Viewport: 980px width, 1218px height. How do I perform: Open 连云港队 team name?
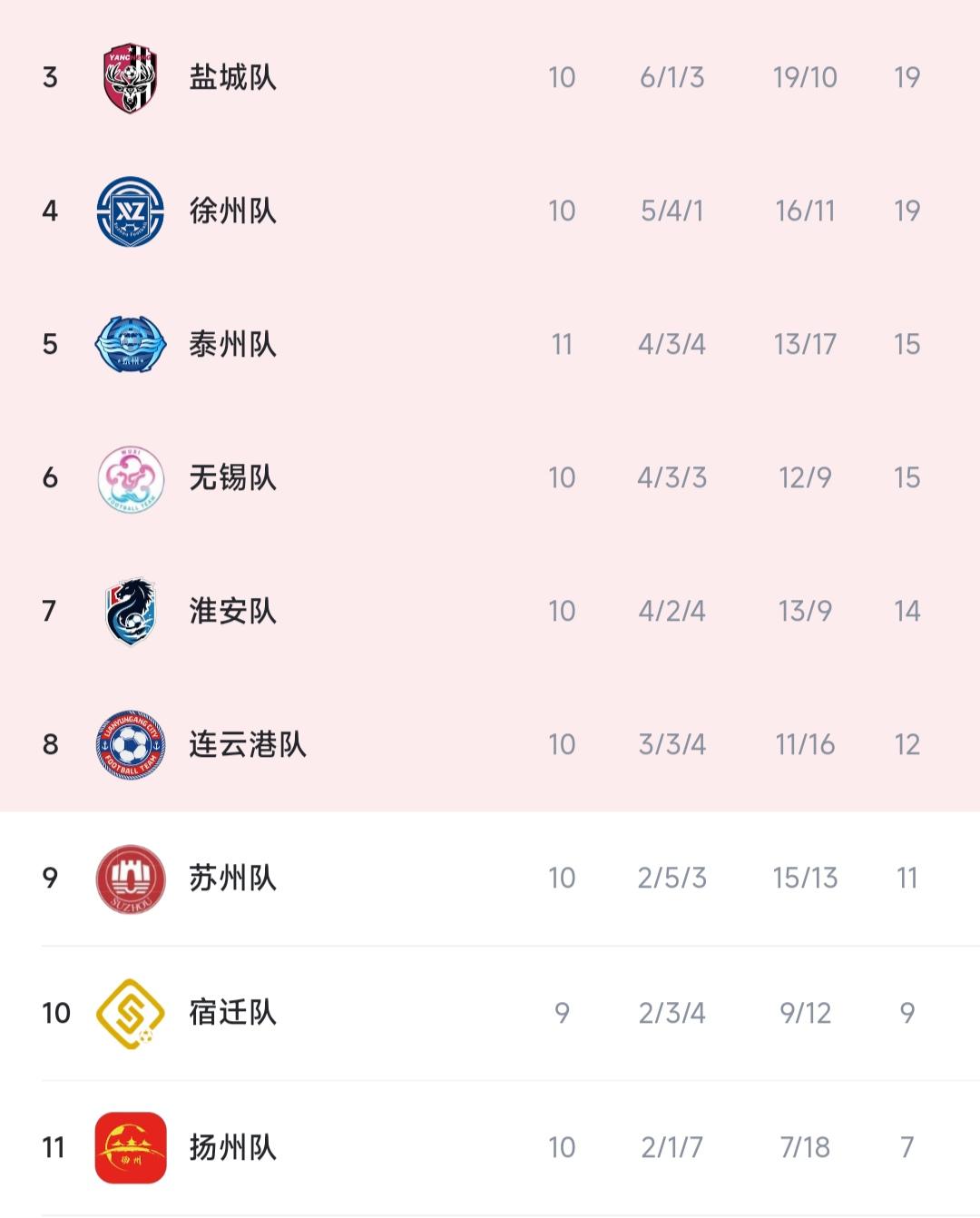coord(248,744)
